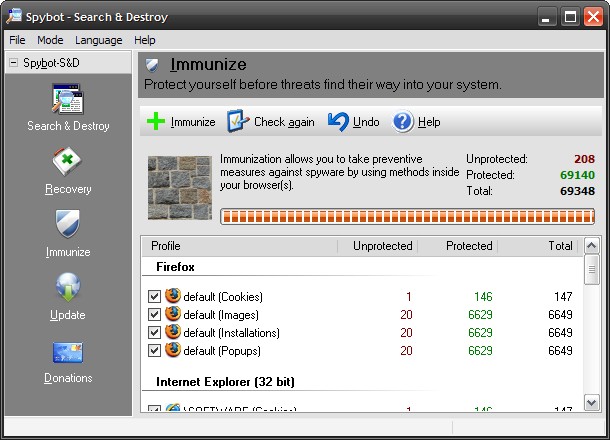This screenshot has width=610, height=440.
Task: Click the profile list scroll down arrow
Action: pos(592,402)
